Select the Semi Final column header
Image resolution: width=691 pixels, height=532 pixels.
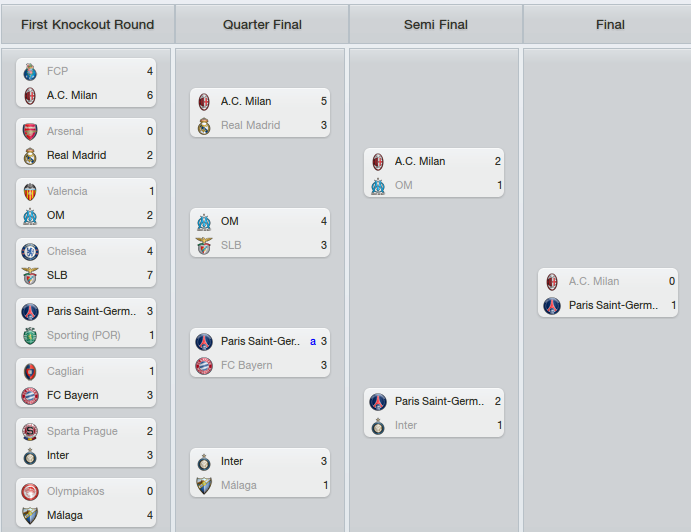[x=436, y=25]
